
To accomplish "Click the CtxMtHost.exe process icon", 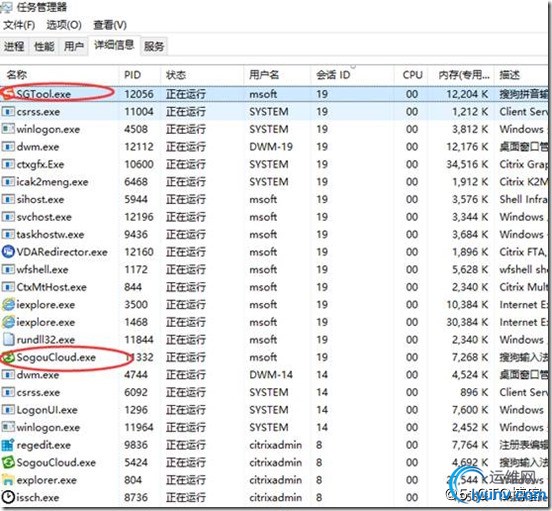I will (x=8, y=287).
